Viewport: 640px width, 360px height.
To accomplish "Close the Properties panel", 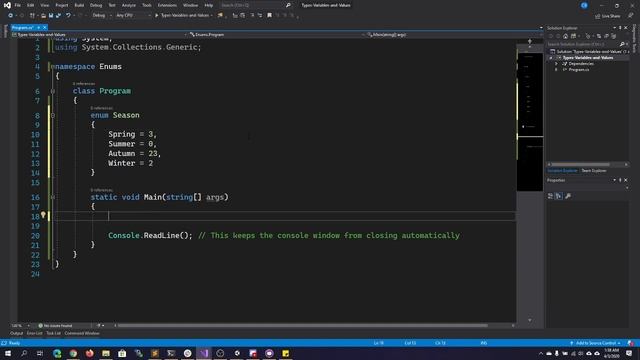I will tap(626, 180).
